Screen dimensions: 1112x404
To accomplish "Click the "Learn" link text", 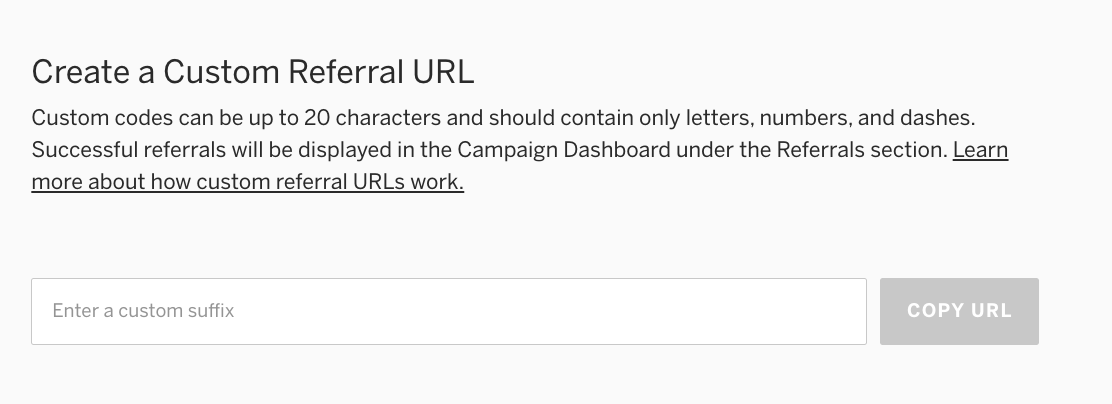I will tap(980, 151).
